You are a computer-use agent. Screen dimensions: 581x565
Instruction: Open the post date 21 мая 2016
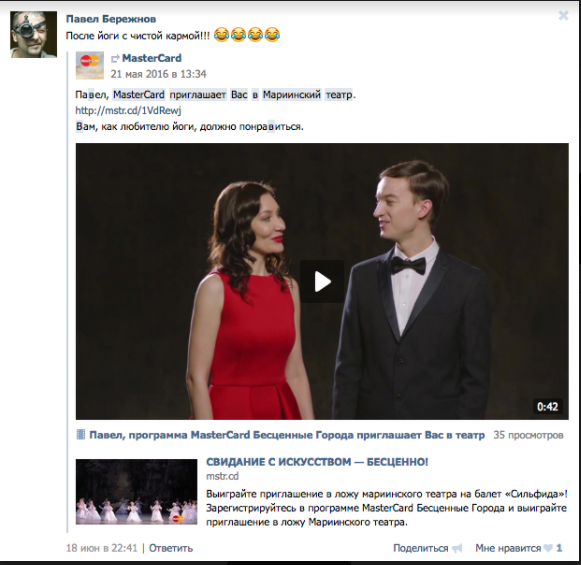pyautogui.click(x=158, y=74)
